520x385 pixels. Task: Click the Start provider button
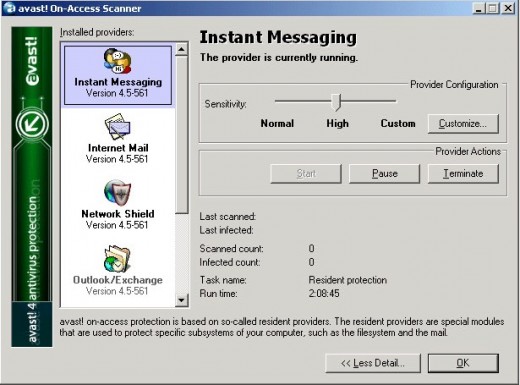tap(306, 173)
